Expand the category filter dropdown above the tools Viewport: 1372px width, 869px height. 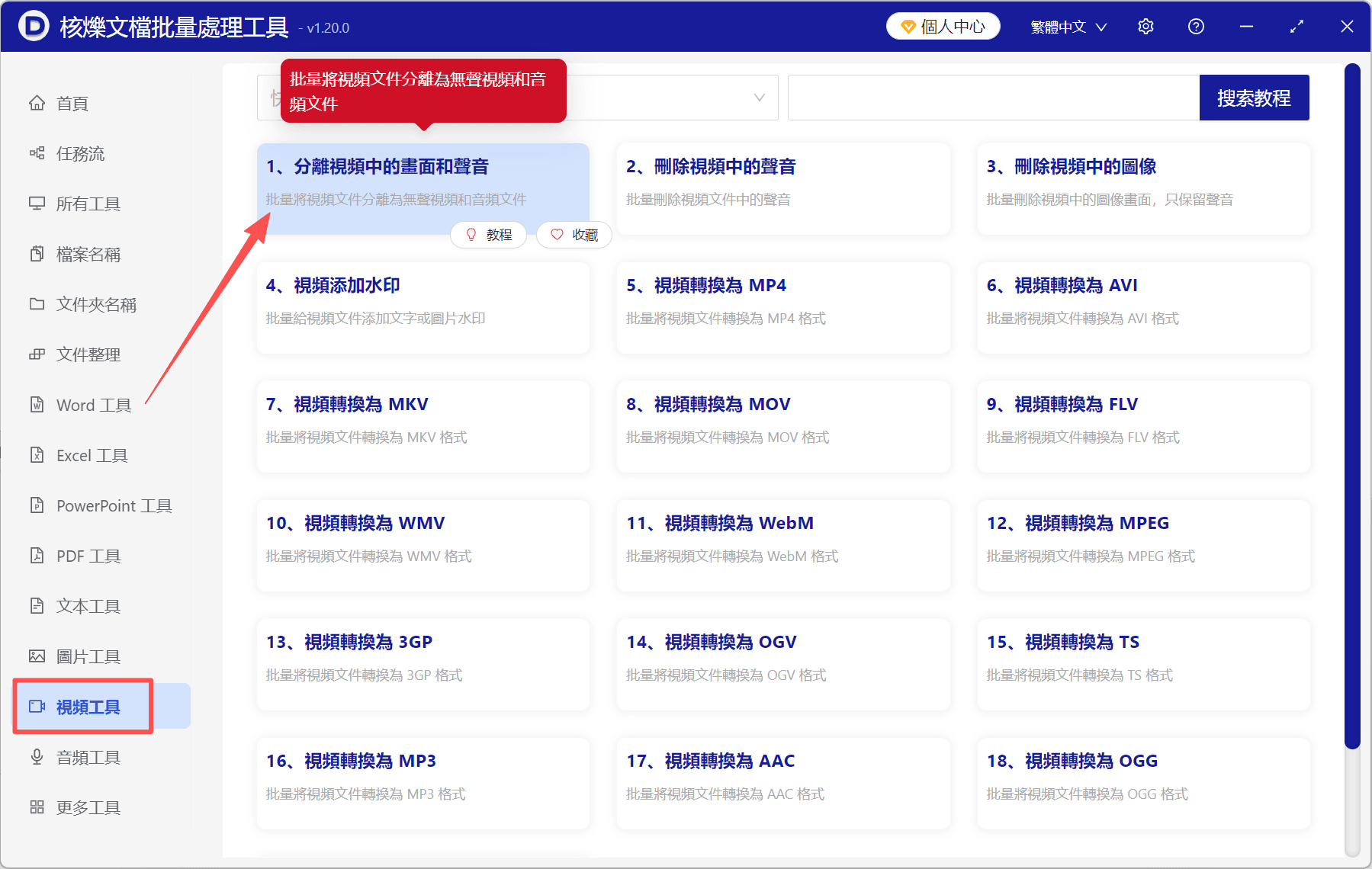coord(516,97)
